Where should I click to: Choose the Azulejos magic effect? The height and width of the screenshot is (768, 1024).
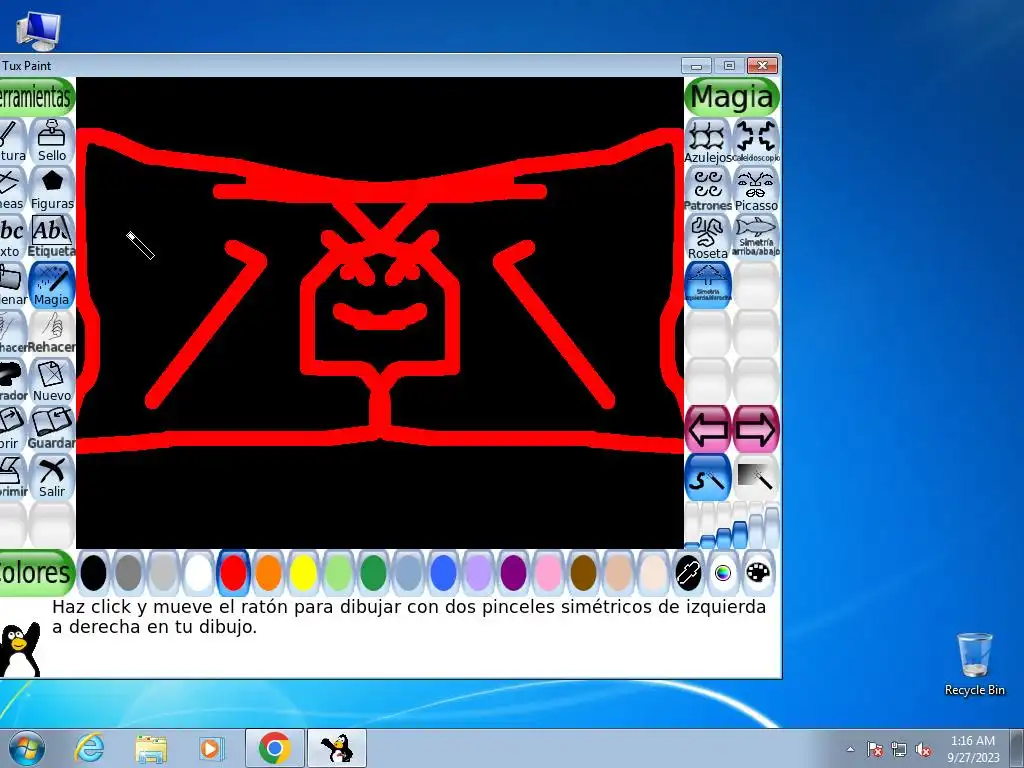pos(708,141)
